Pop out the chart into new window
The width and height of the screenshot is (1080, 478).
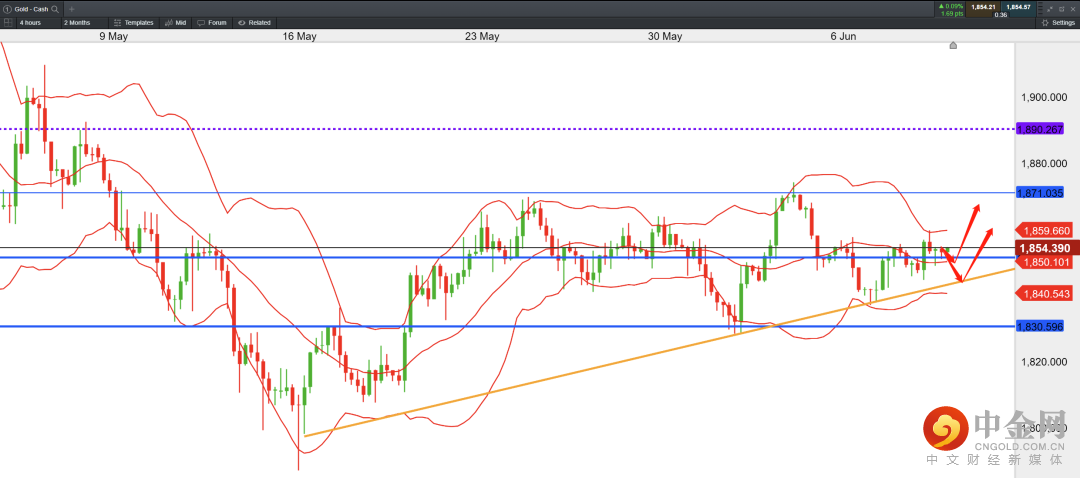click(1061, 9)
